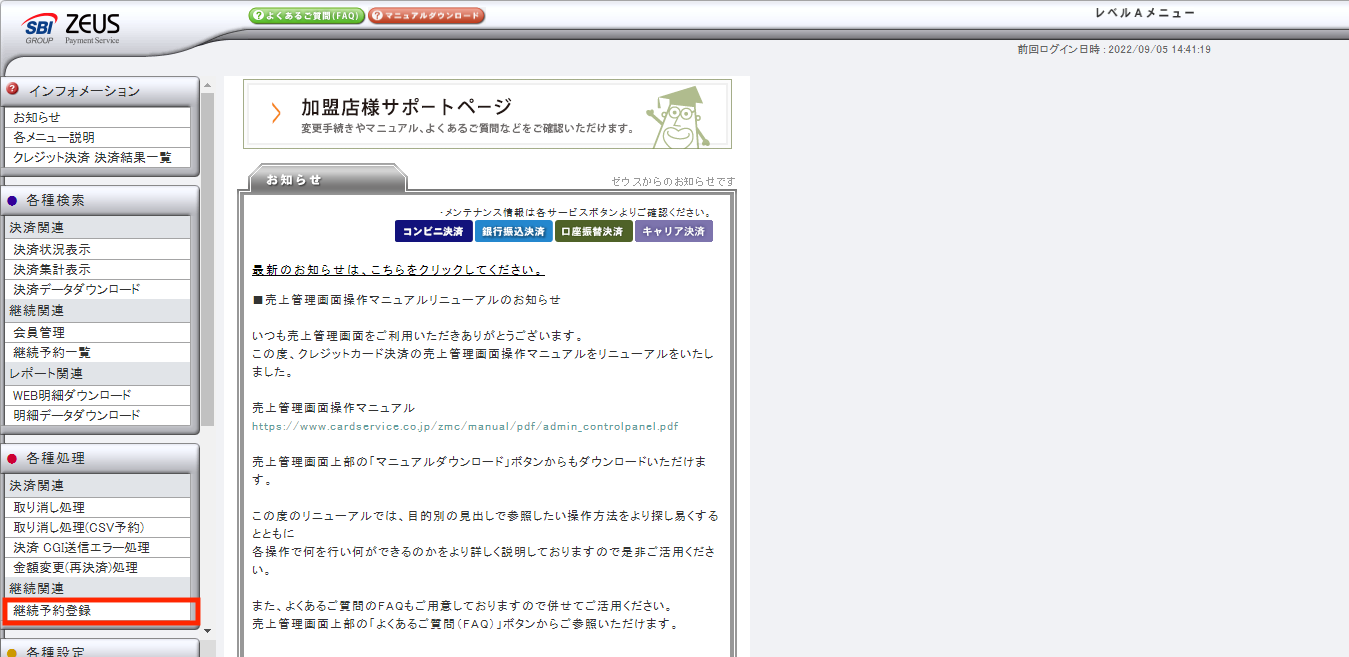Screen dimensions: 1349x657
Task: Open 決済データダウンロード menu item
Action: [x=97, y=289]
